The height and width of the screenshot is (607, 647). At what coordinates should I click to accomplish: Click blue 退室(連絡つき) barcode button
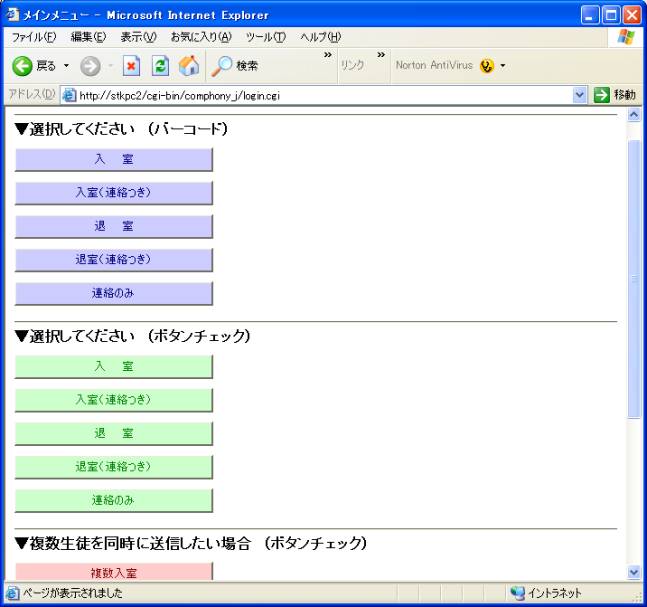coord(114,260)
